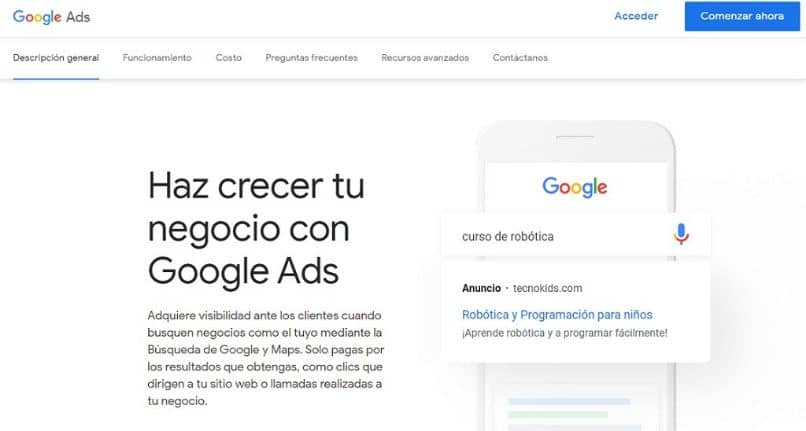This screenshot has height=431, width=806.
Task: Click the Google Ads logo
Action: pyautogui.click(x=51, y=17)
